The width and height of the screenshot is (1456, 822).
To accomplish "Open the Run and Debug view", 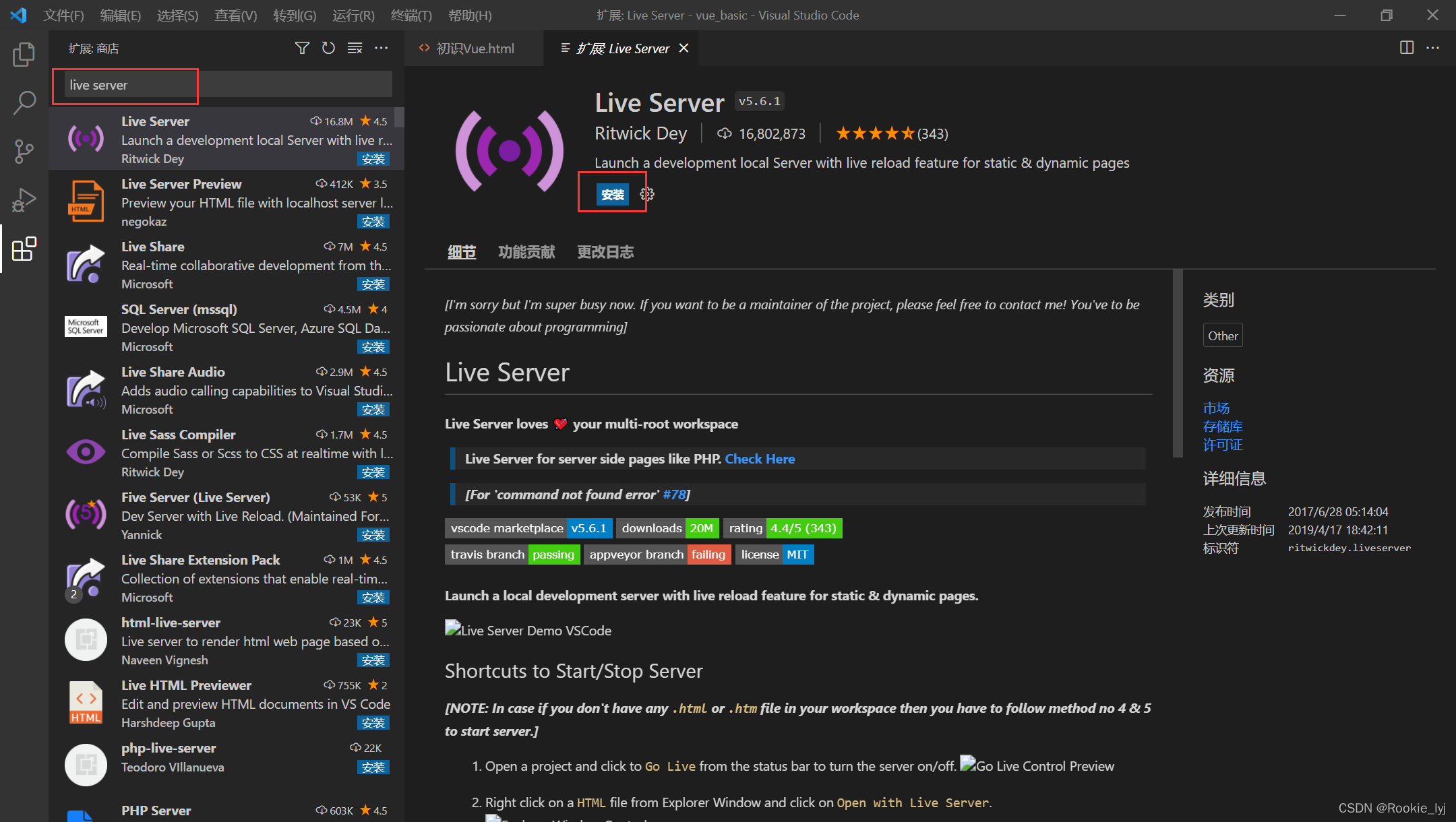I will (x=24, y=200).
